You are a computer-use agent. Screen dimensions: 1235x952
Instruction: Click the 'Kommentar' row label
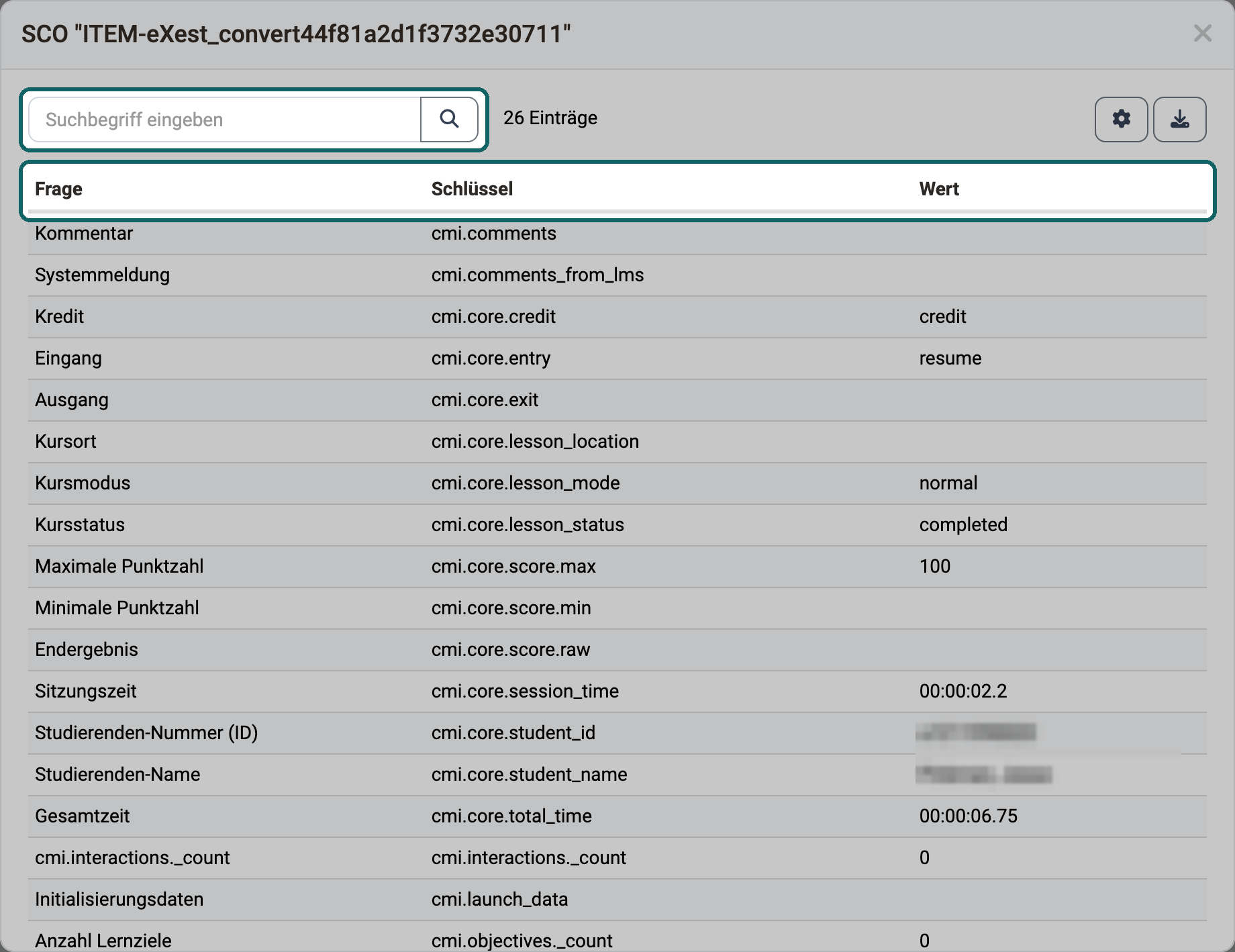tap(84, 234)
